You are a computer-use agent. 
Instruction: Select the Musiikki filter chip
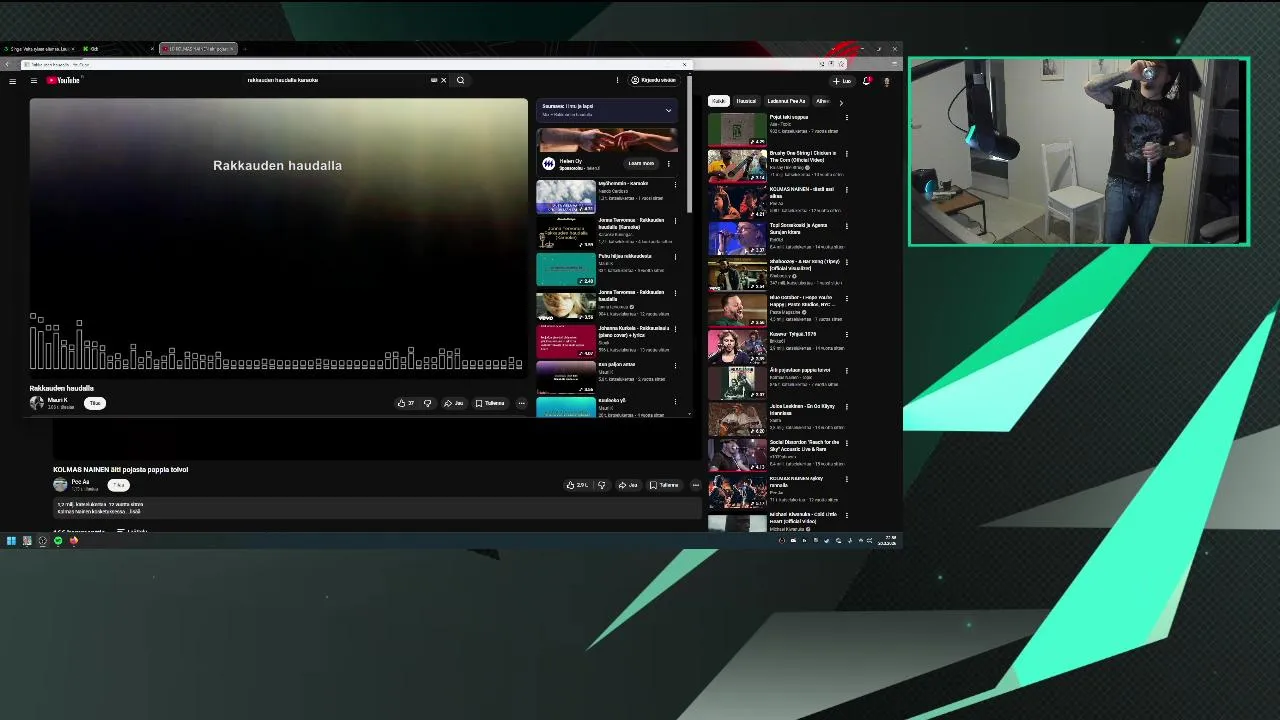click(x=746, y=101)
